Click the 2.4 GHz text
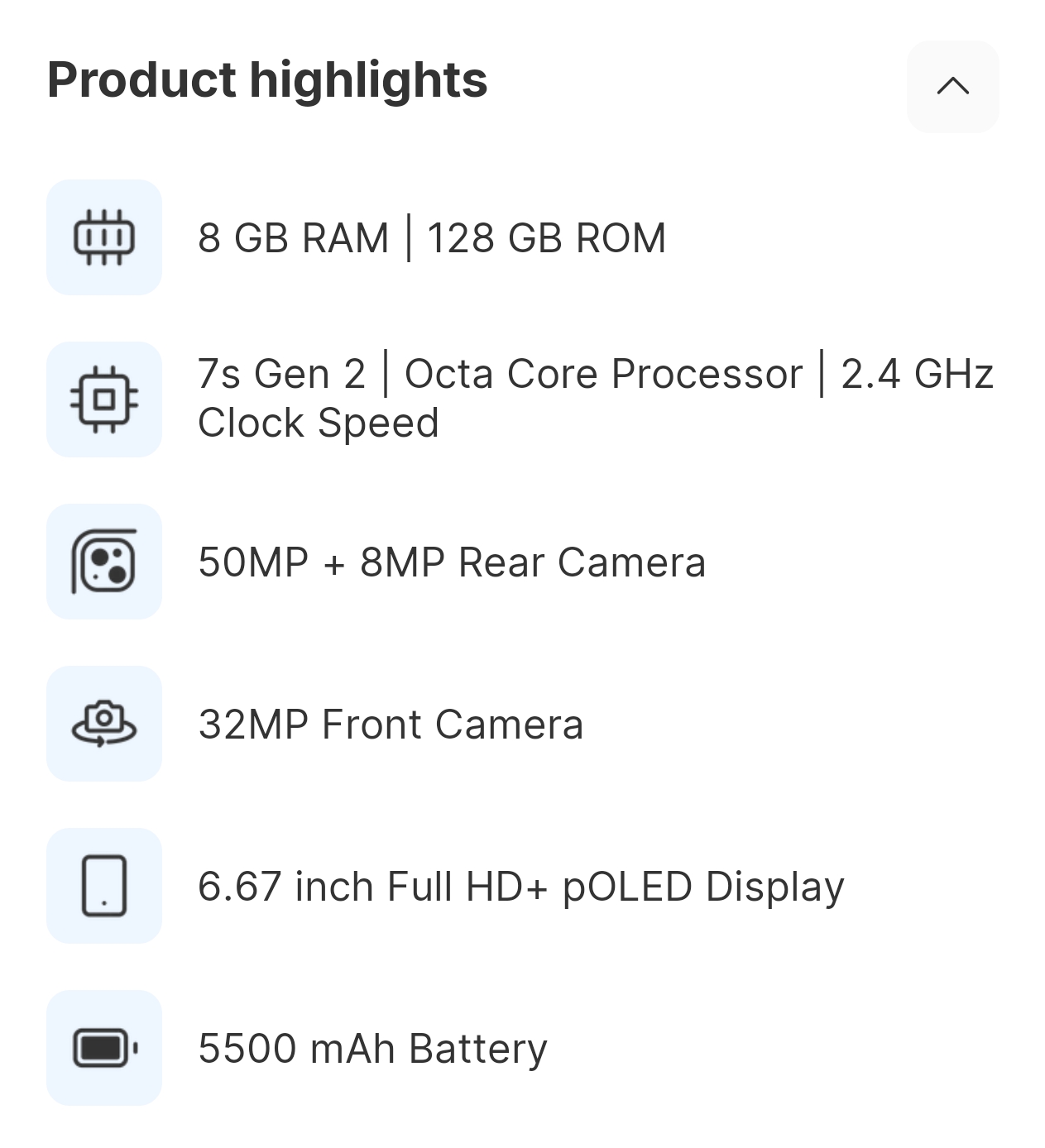 [x=917, y=374]
